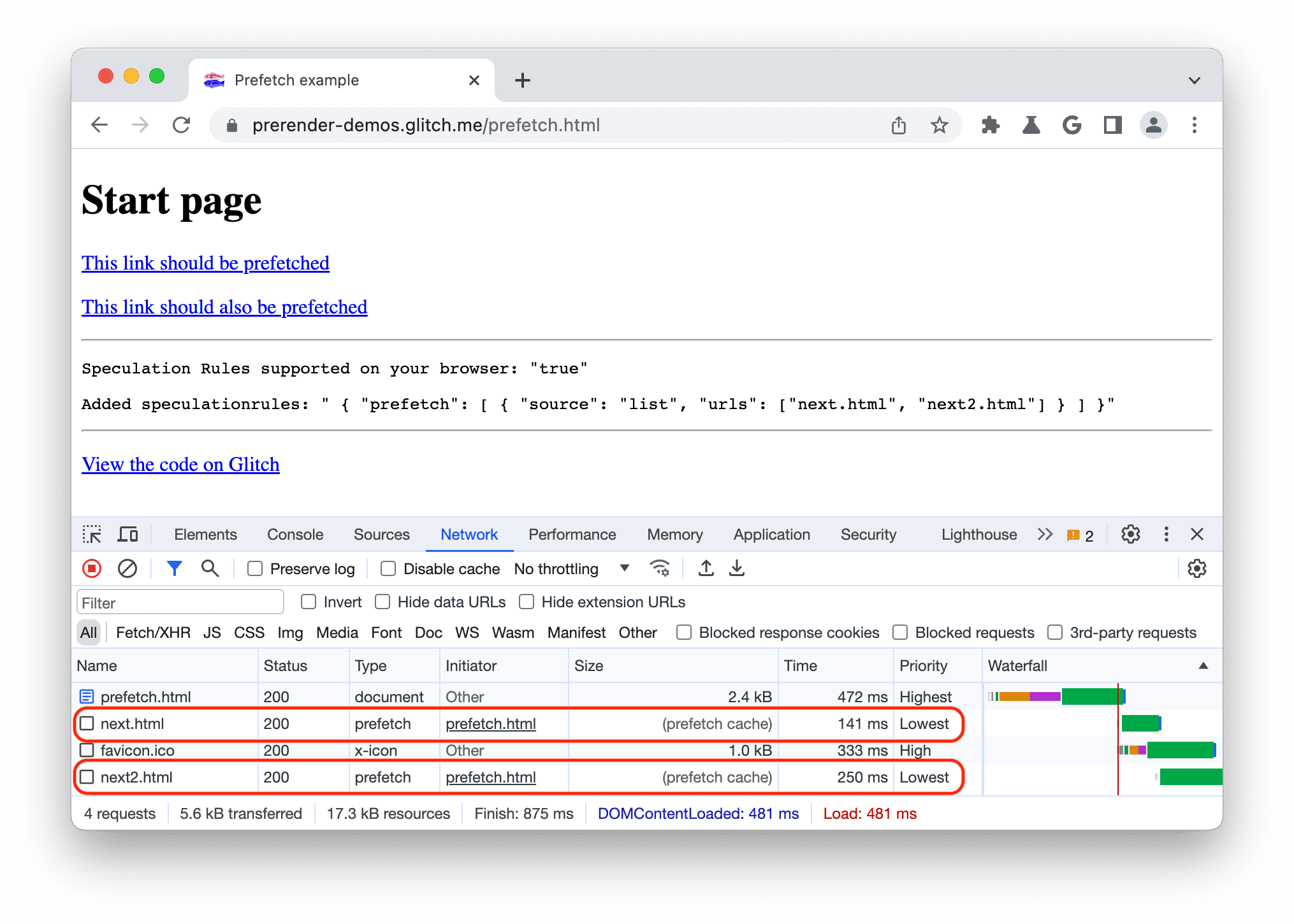Click View the code on Glitch link

coord(180,462)
